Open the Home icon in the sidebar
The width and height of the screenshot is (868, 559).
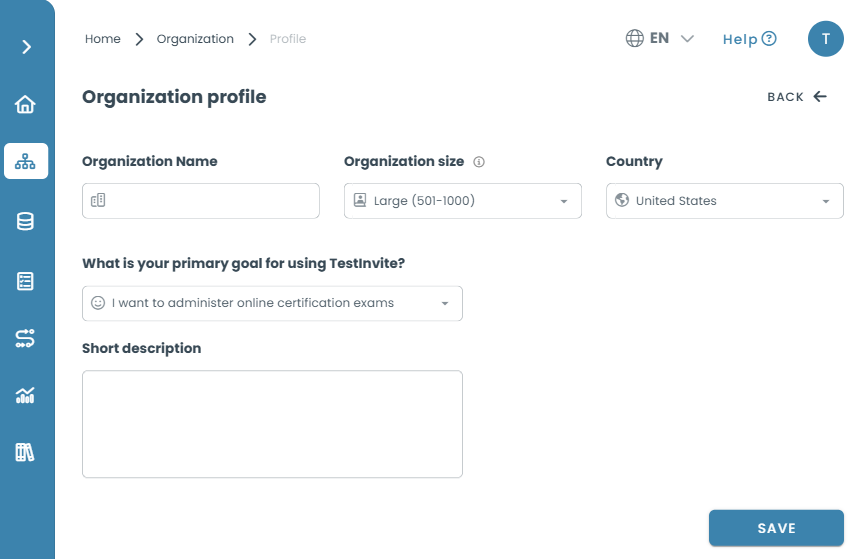click(25, 104)
